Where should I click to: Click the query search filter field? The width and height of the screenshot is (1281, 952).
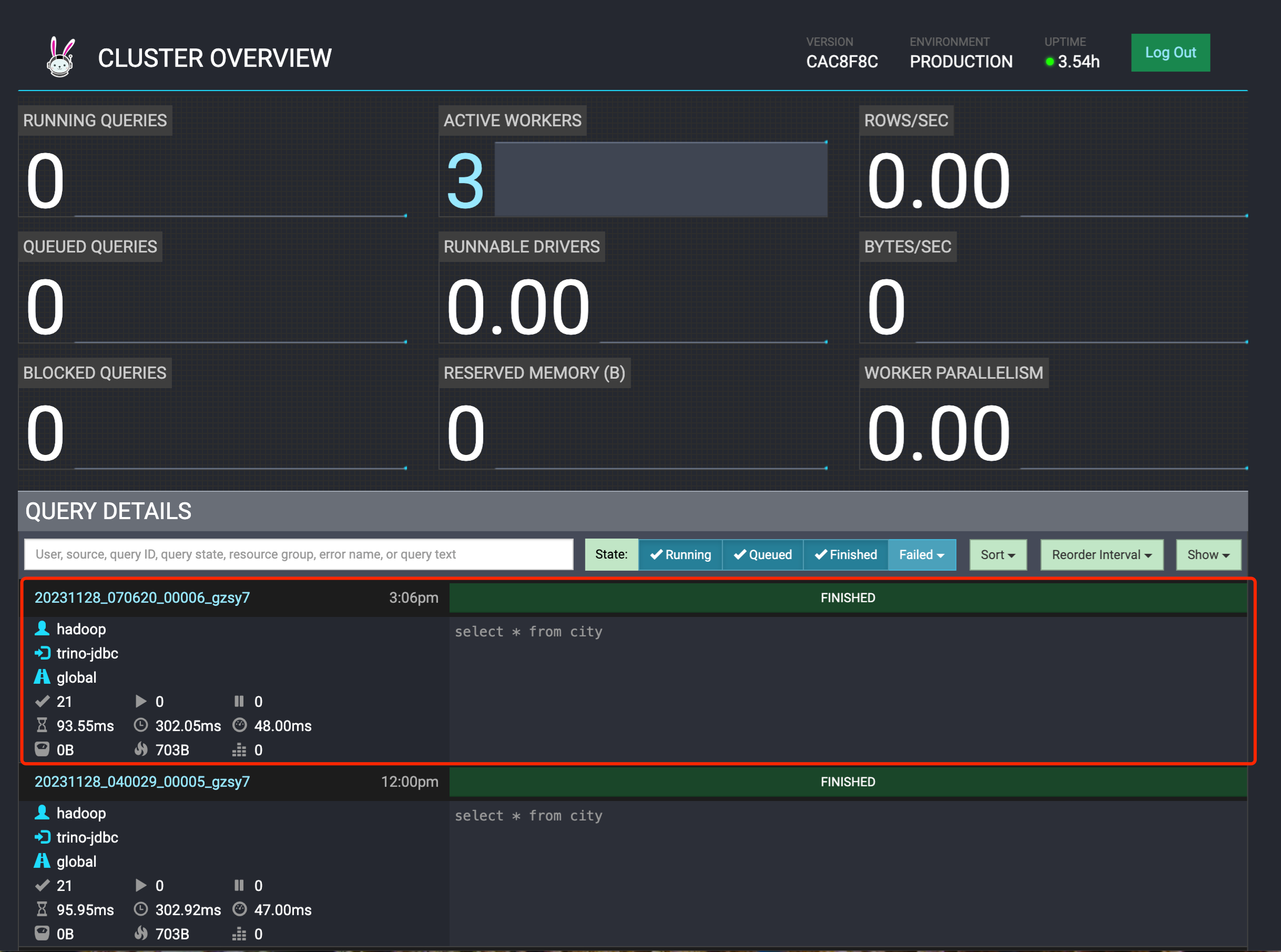point(298,554)
